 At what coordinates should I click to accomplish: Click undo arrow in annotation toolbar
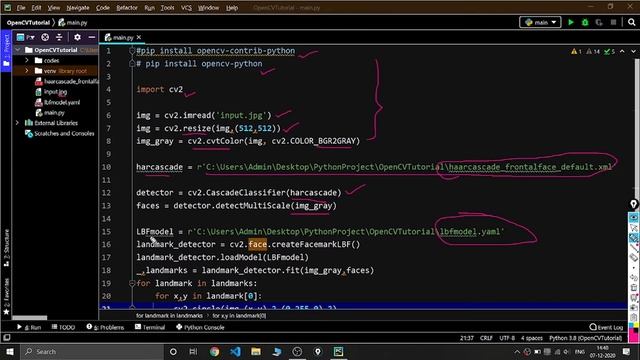(633, 278)
